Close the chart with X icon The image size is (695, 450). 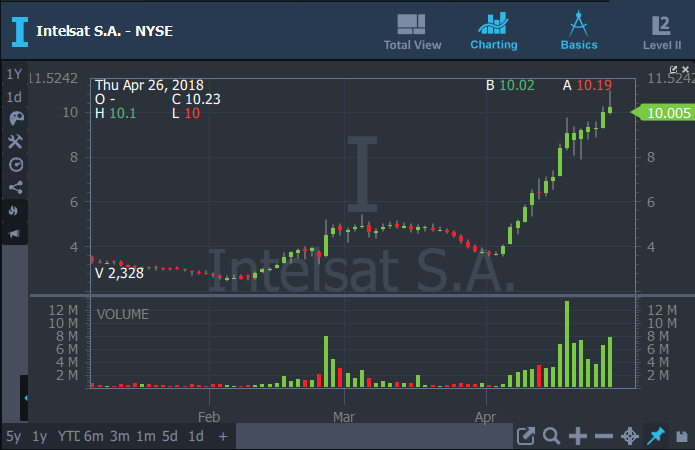(685, 70)
